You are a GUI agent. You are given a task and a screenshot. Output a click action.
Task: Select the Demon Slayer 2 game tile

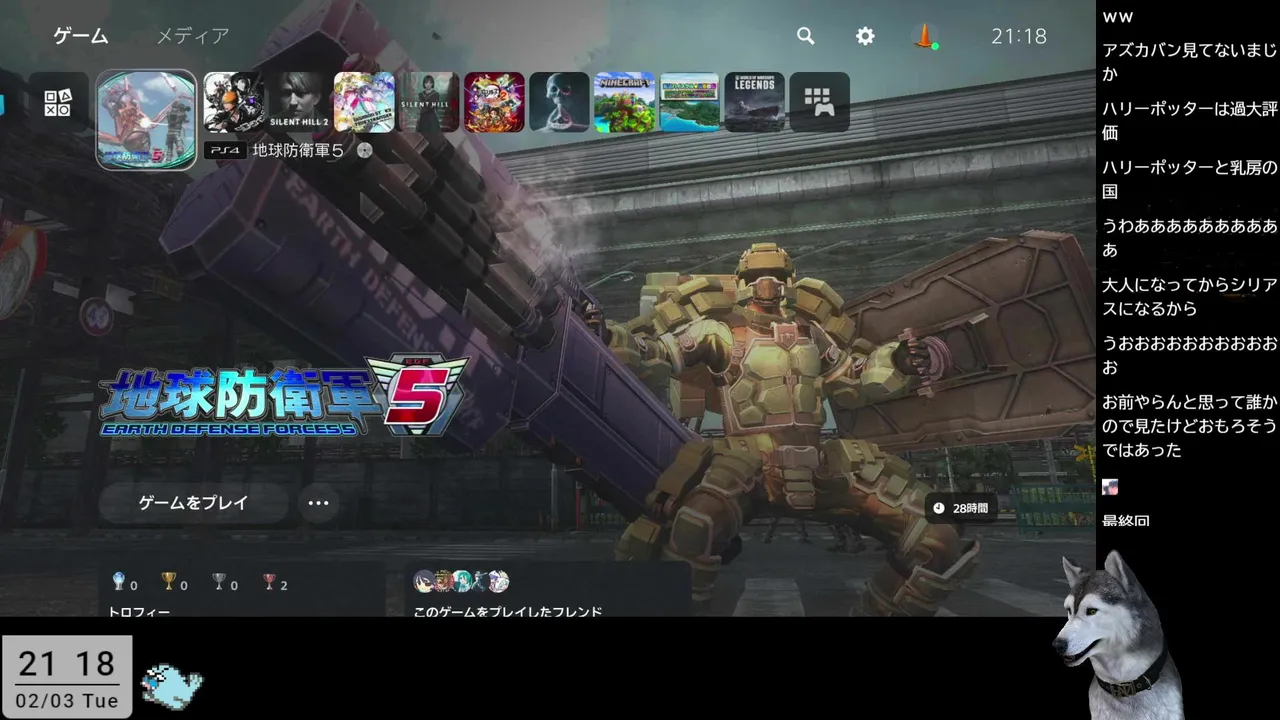click(x=494, y=102)
